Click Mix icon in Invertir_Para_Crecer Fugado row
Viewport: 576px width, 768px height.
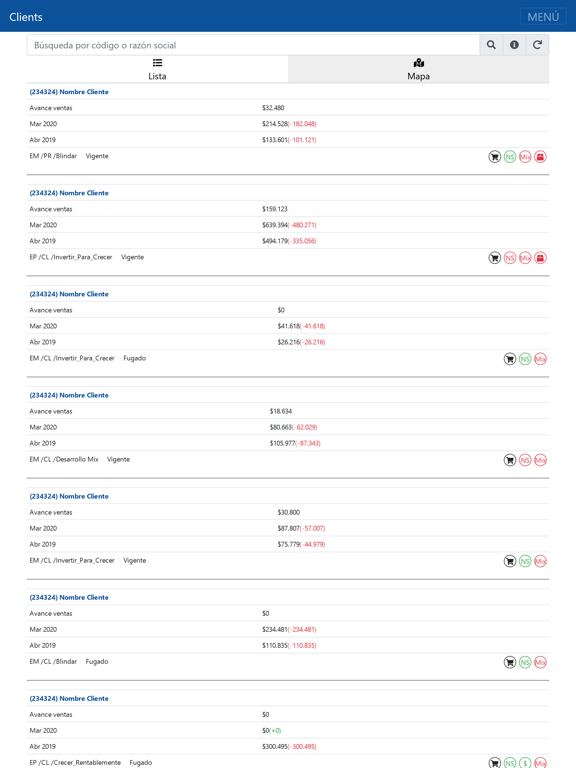coord(540,359)
